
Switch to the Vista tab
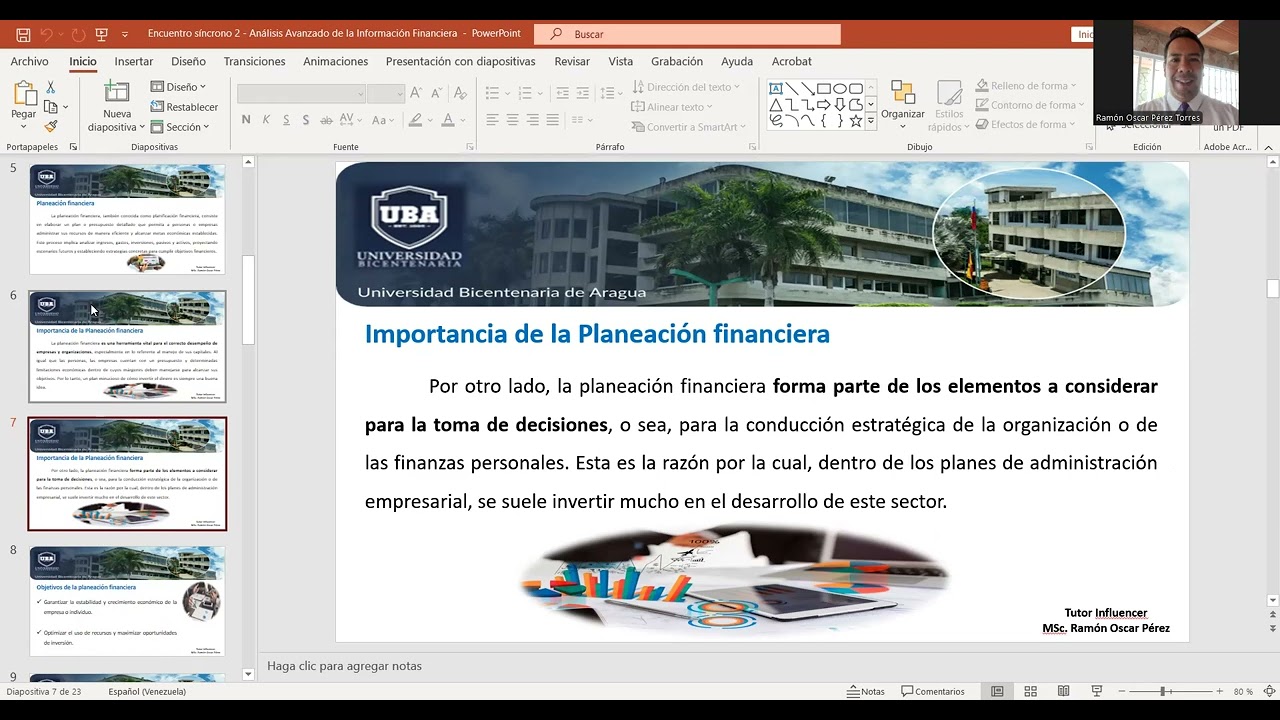pos(621,61)
